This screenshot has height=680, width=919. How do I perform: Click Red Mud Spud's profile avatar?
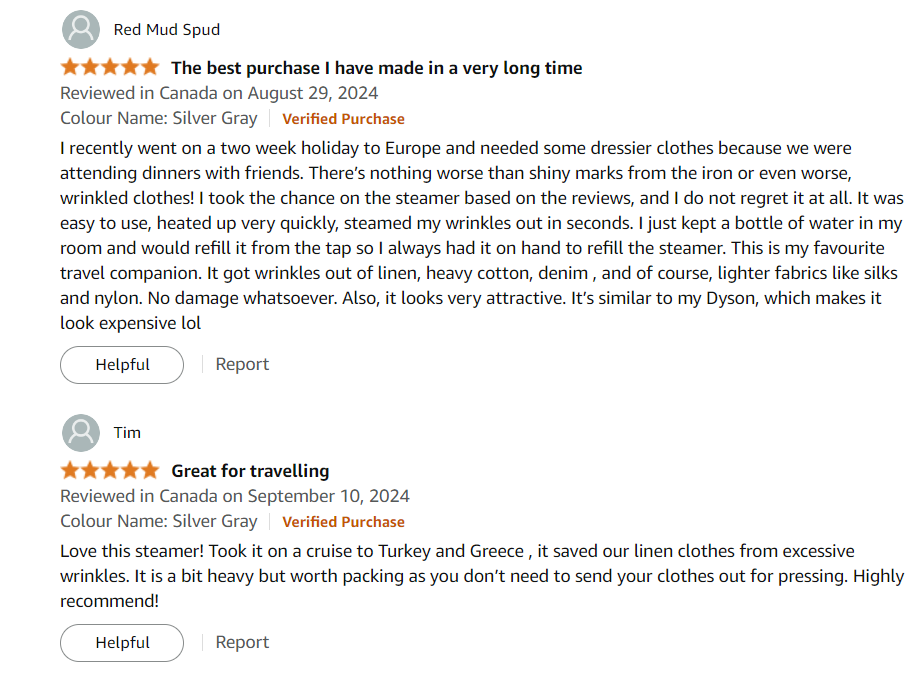click(x=80, y=30)
